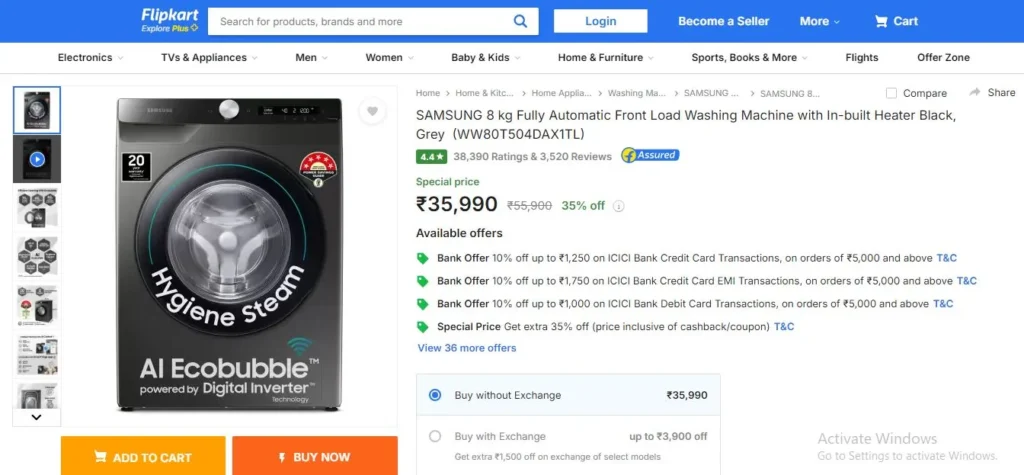
Task: Click the ADD TO CART button
Action: [143, 456]
